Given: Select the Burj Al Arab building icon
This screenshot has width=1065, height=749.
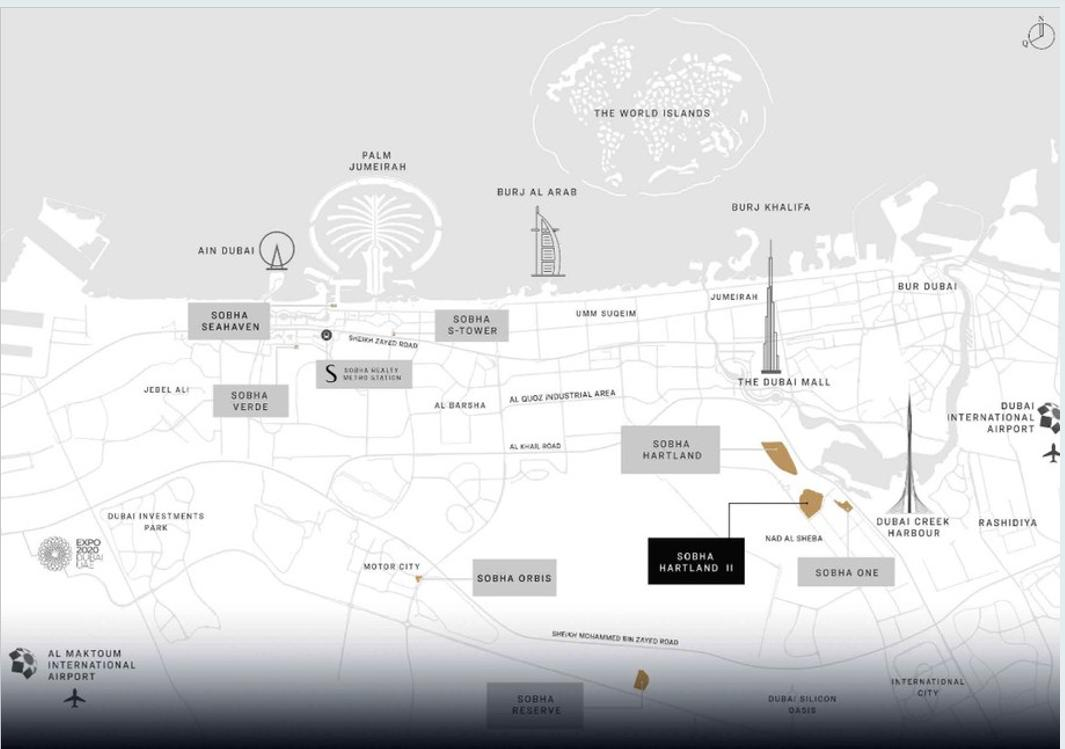Looking at the screenshot, I should tap(548, 243).
